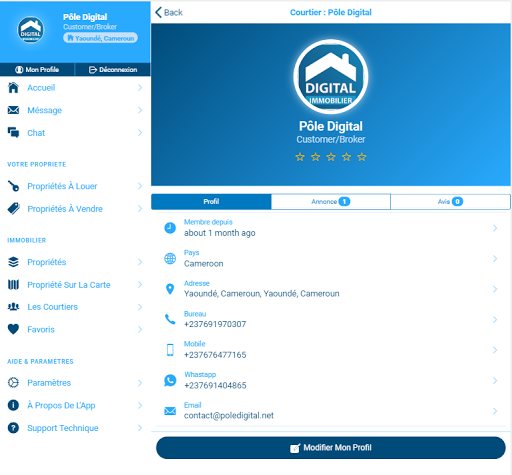Click the Annonce count badge
Viewport: 512px width, 475px height.
pos(344,201)
